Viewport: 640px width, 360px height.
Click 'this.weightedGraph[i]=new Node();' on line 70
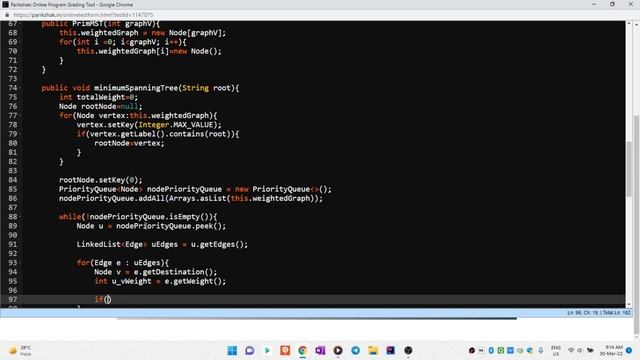[x=149, y=51]
